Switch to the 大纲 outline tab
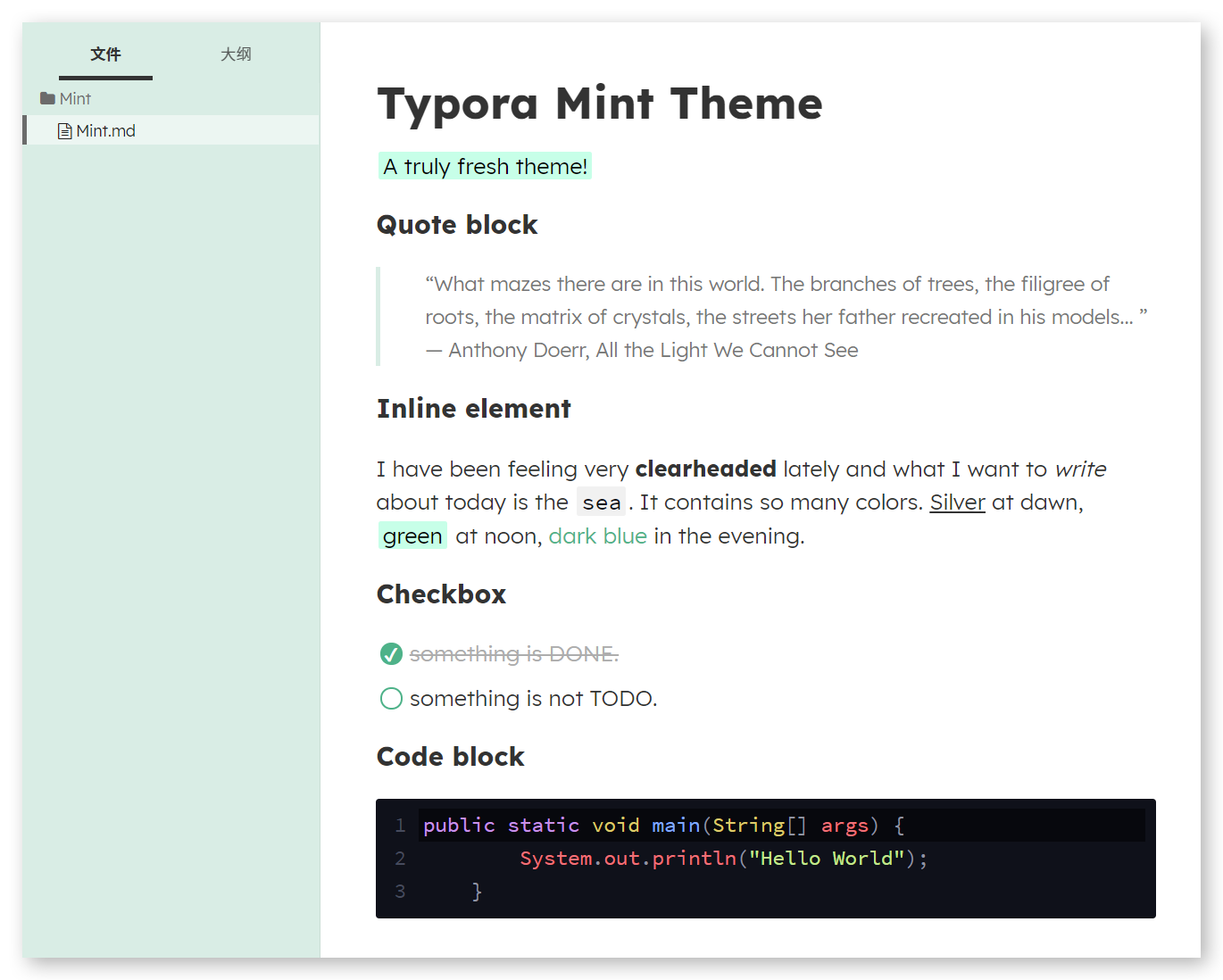Screen dimensions: 1223x980 tap(236, 54)
